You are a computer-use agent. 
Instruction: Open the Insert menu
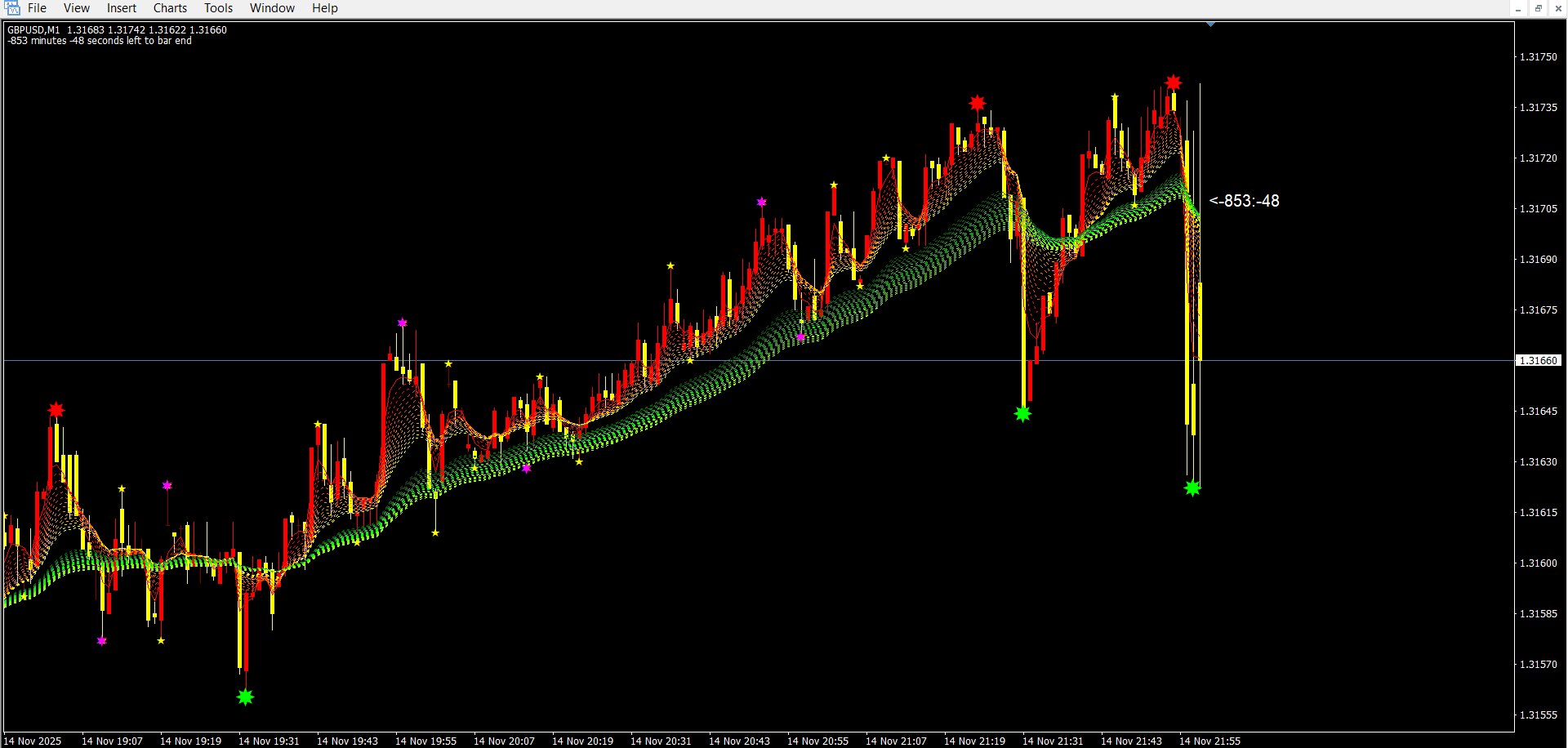(x=122, y=8)
